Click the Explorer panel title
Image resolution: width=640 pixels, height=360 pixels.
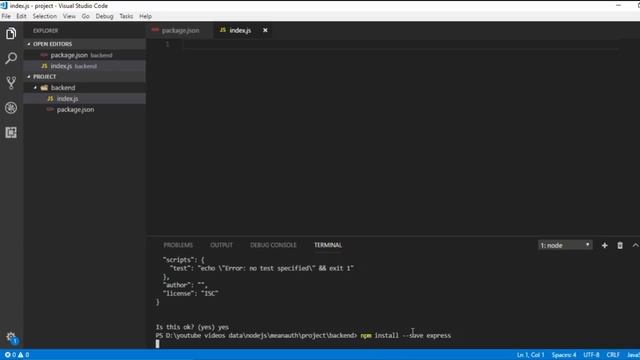pyautogui.click(x=46, y=31)
